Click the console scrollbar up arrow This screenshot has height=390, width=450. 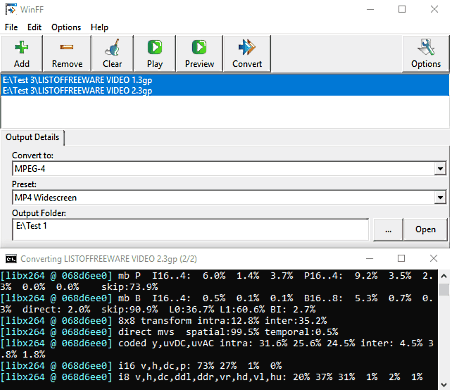click(x=444, y=276)
